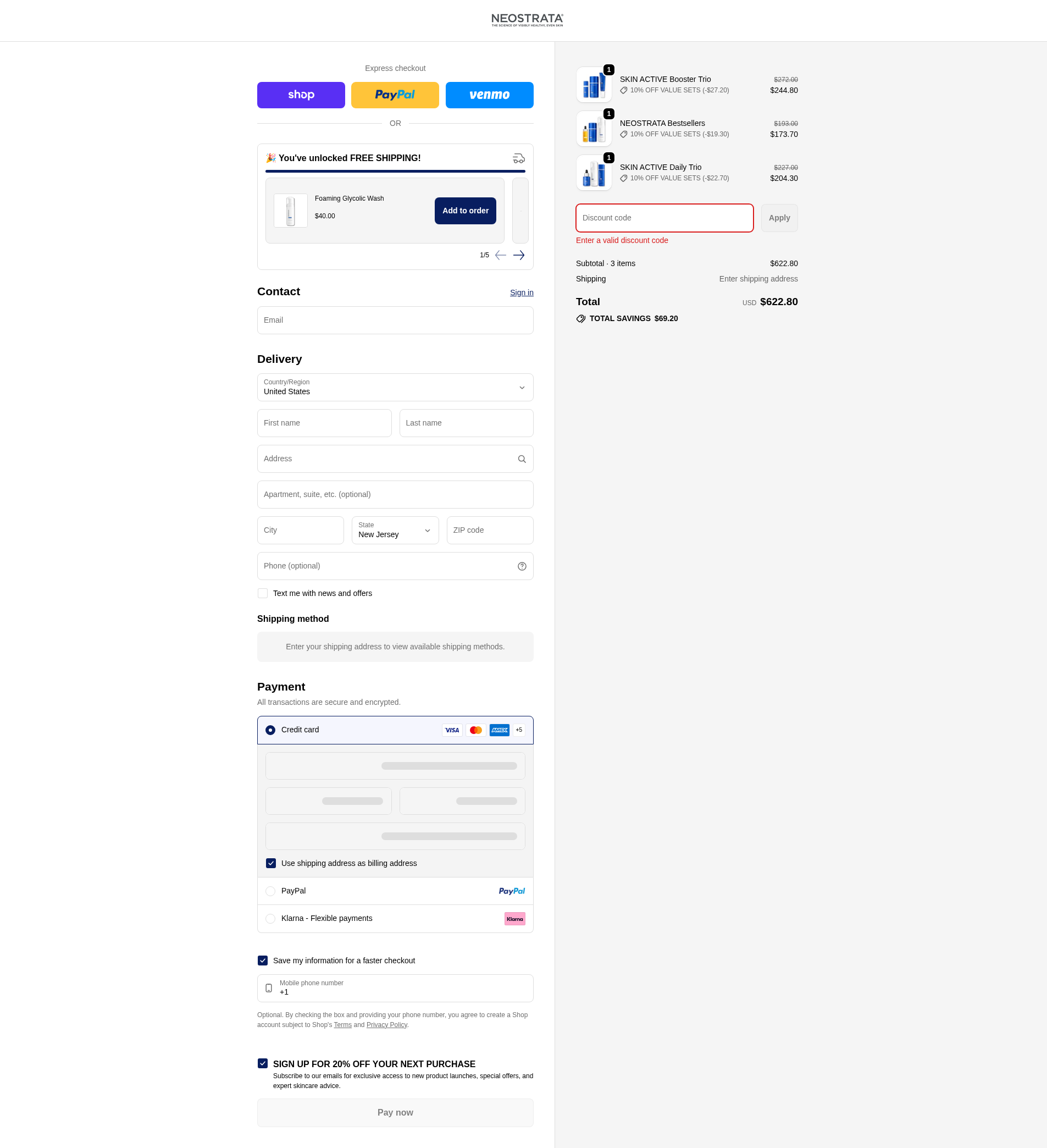Uncheck Use shipping address as billing address

(x=271, y=863)
